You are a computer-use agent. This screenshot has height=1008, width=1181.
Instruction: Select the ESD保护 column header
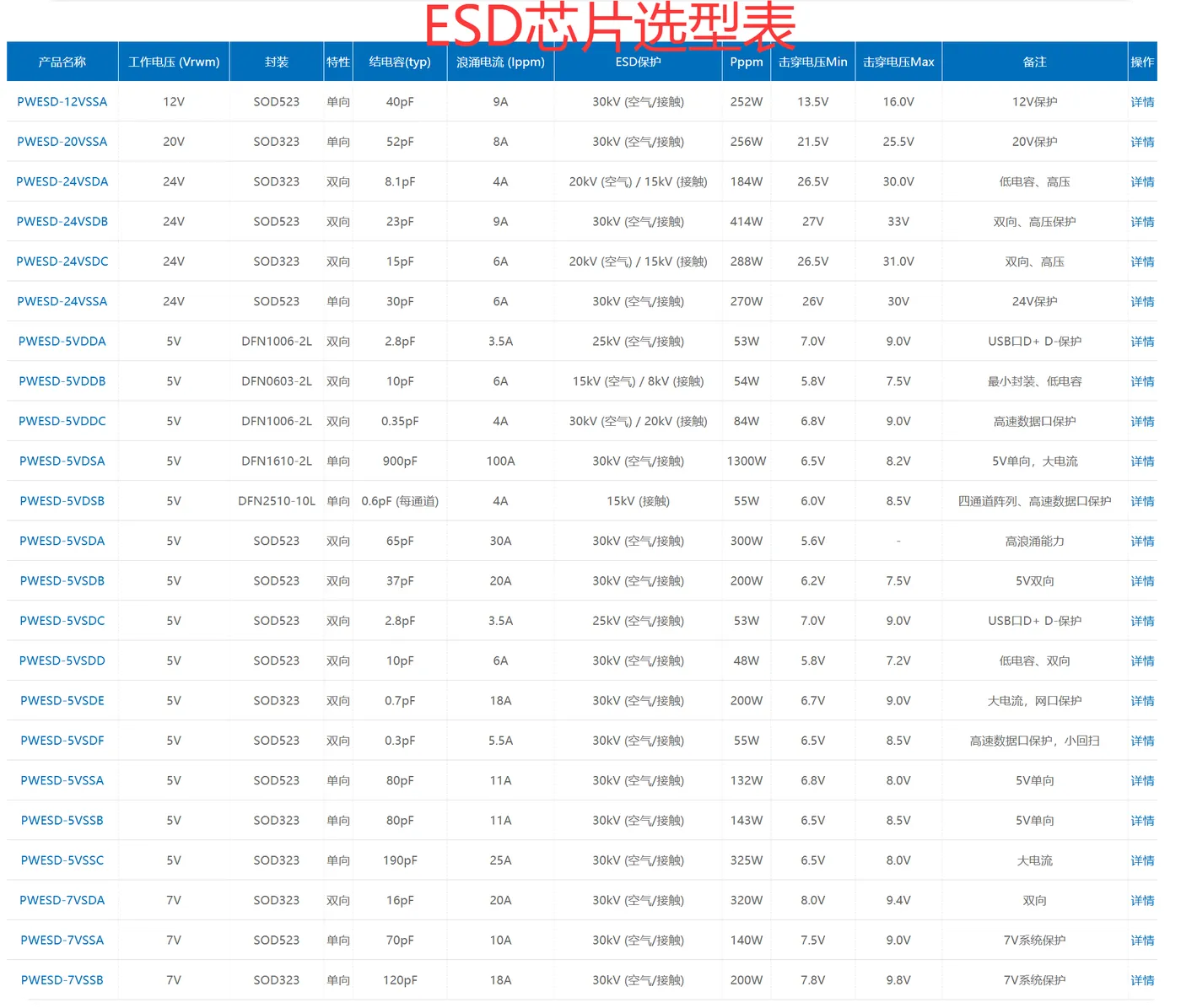click(x=638, y=62)
